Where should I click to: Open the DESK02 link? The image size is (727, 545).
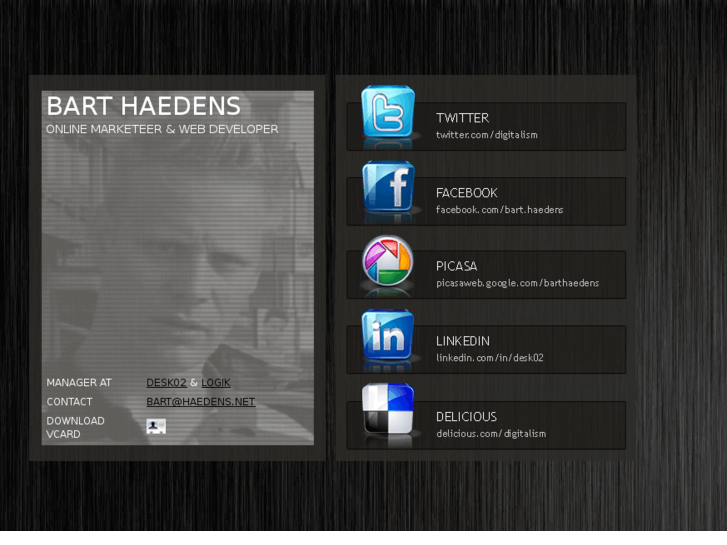pyautogui.click(x=166, y=383)
